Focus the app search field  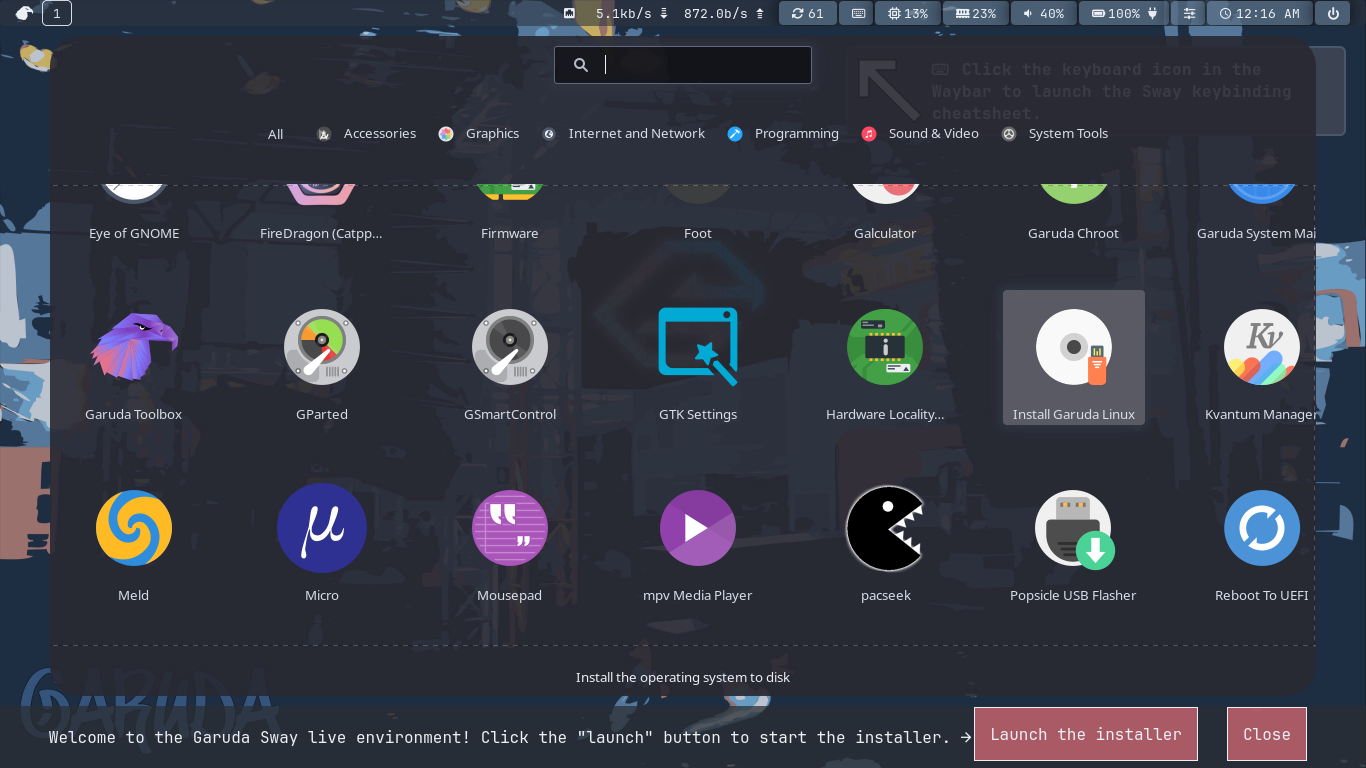(x=683, y=65)
